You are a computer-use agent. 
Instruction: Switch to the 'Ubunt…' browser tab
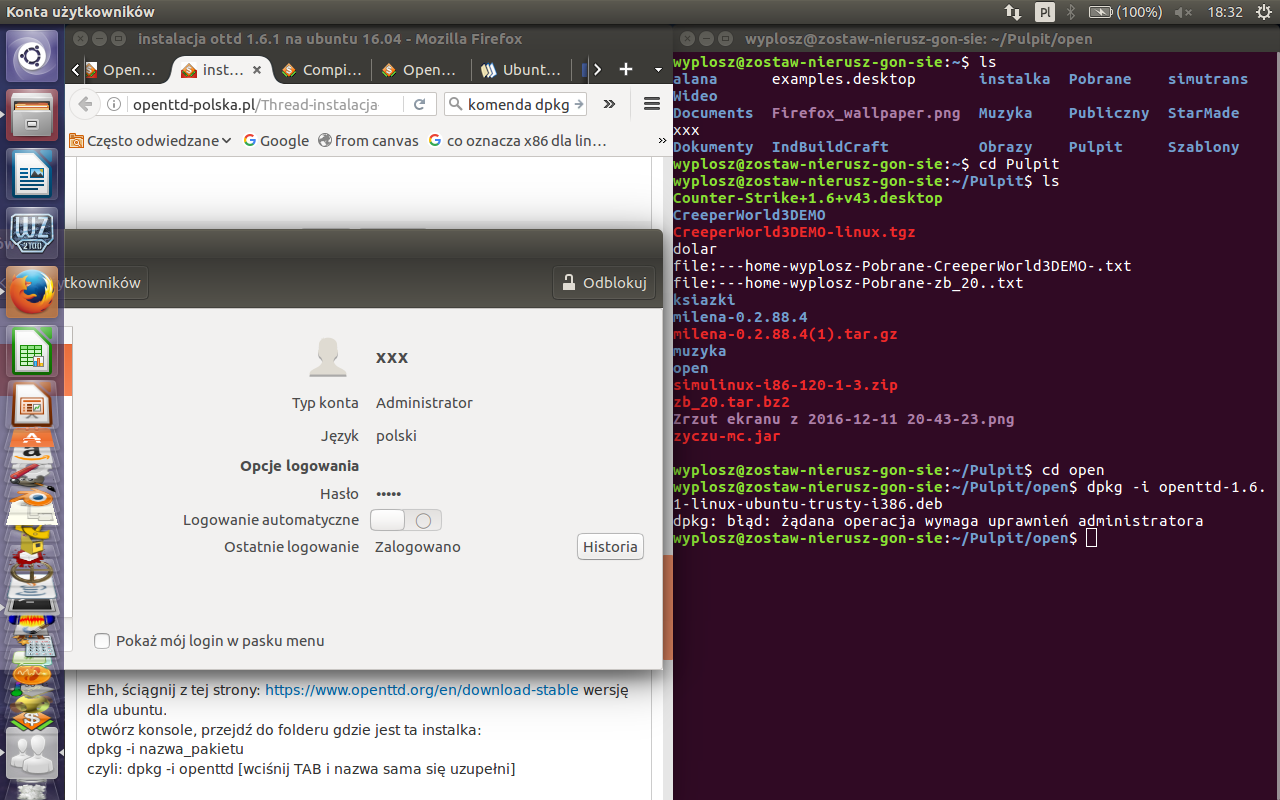pyautogui.click(x=522, y=70)
